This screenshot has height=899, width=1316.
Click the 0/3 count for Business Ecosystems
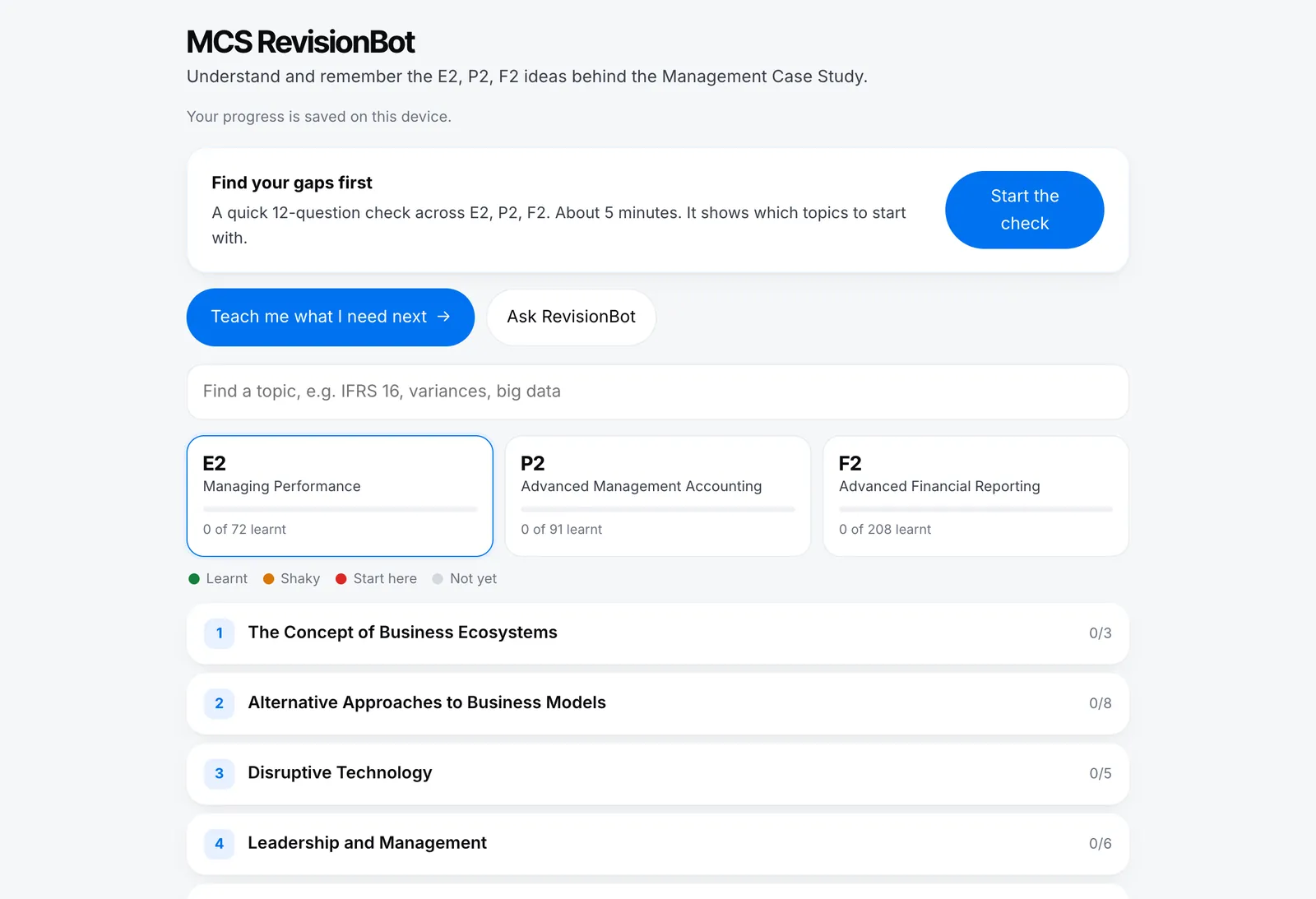(1100, 633)
